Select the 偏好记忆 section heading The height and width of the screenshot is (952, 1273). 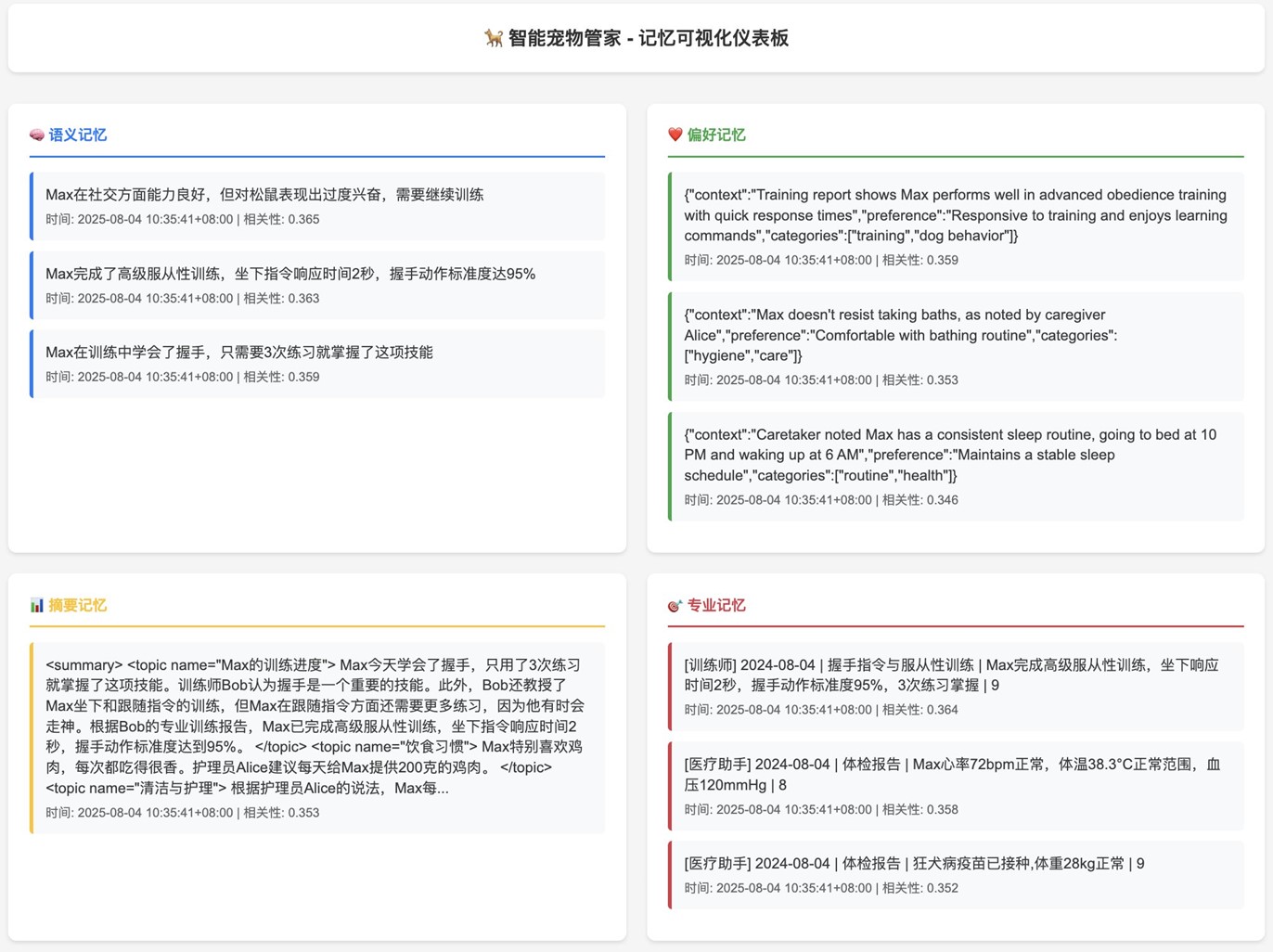tap(716, 135)
